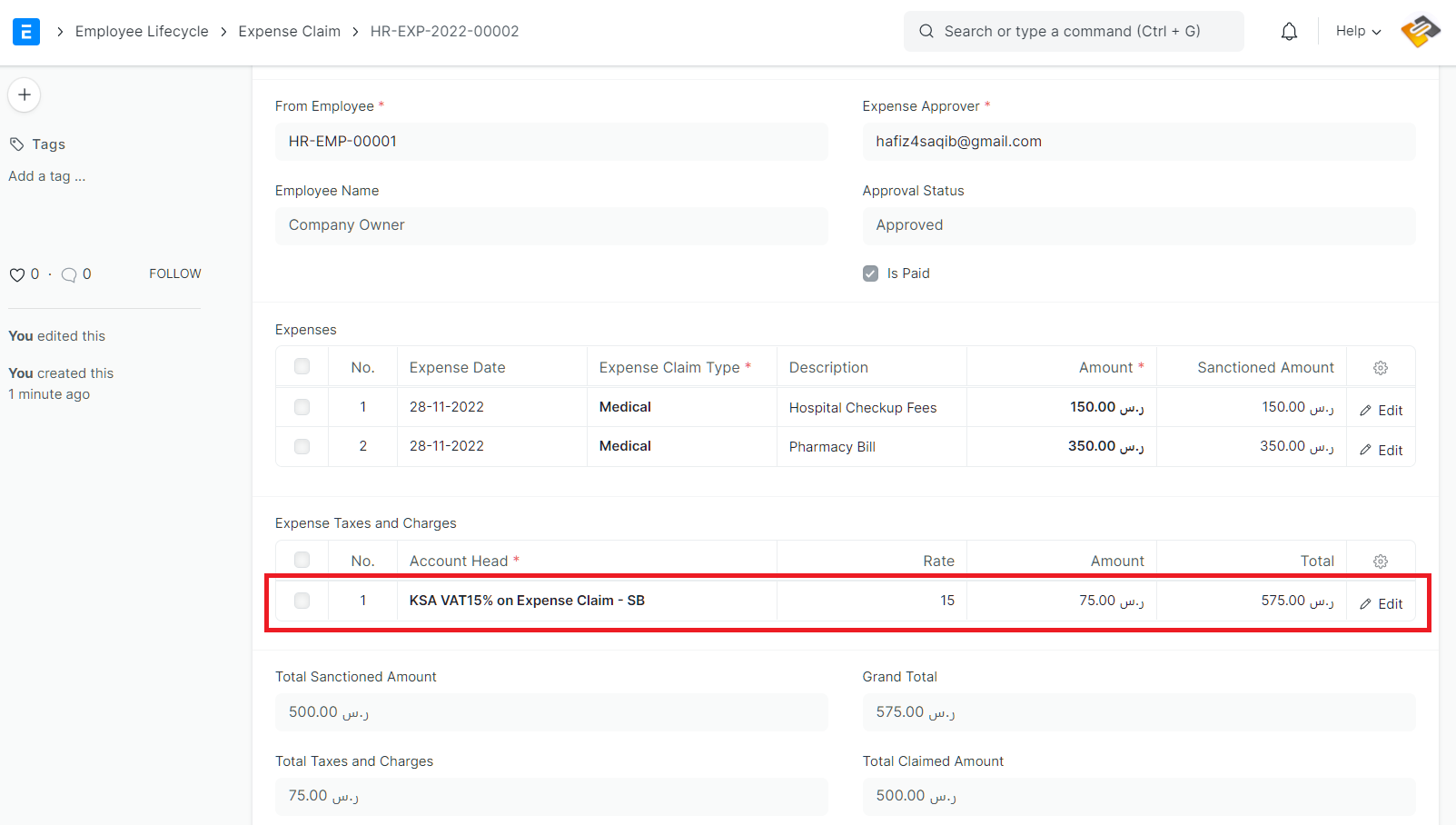Image resolution: width=1456 pixels, height=825 pixels.
Task: Click the Pharmacy Bill description cell
Action: point(871,447)
